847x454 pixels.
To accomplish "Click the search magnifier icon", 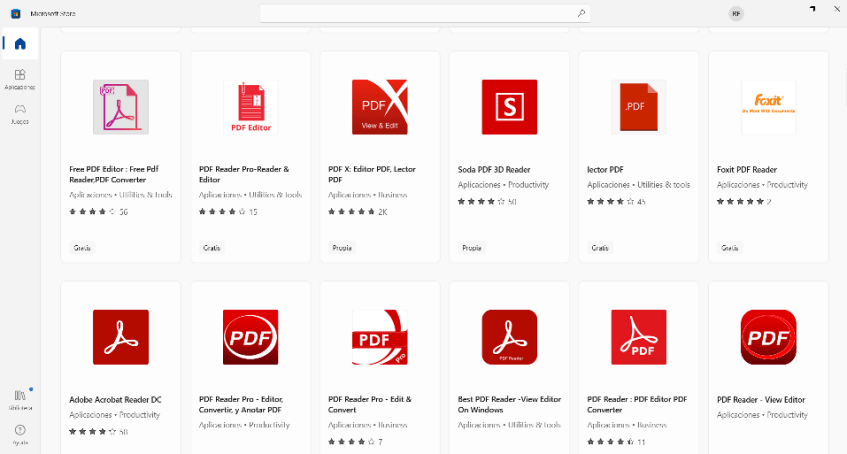I will point(581,14).
